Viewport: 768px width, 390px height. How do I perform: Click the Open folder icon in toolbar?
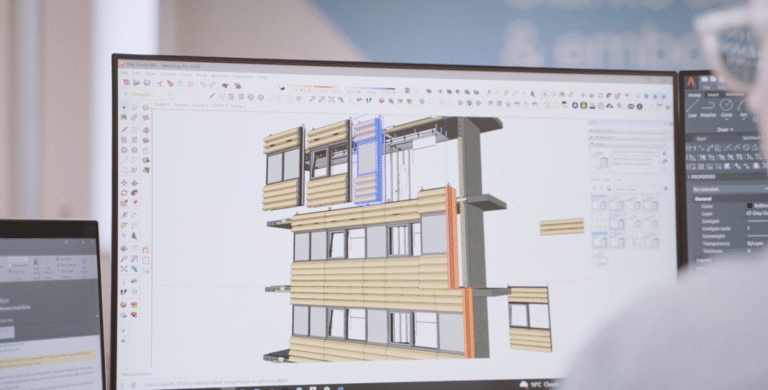tap(137, 83)
